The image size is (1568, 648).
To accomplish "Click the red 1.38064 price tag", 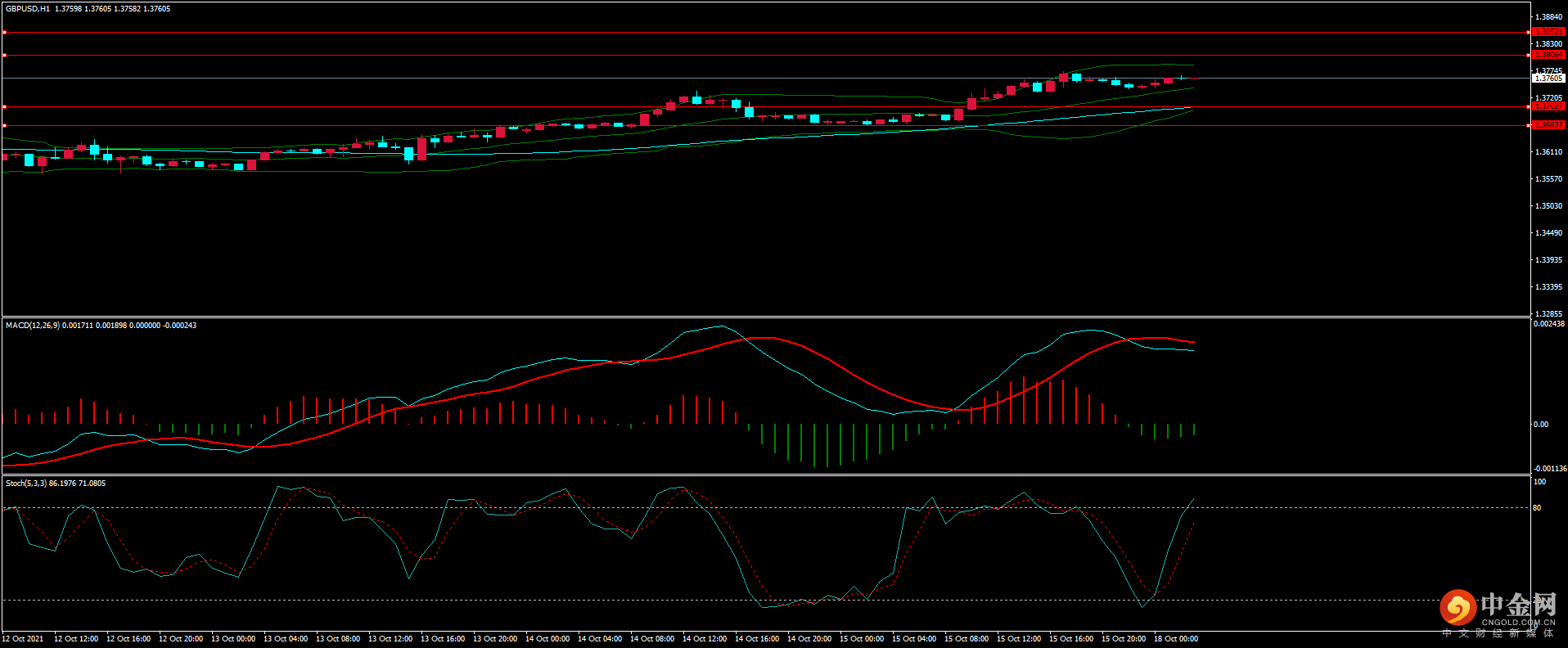I will (1548, 55).
